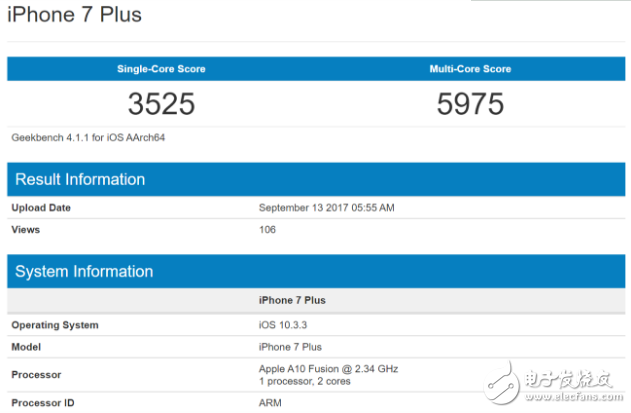This screenshot has height=413, width=631.
Task: Click the Result Information section header
Action: [x=80, y=179]
